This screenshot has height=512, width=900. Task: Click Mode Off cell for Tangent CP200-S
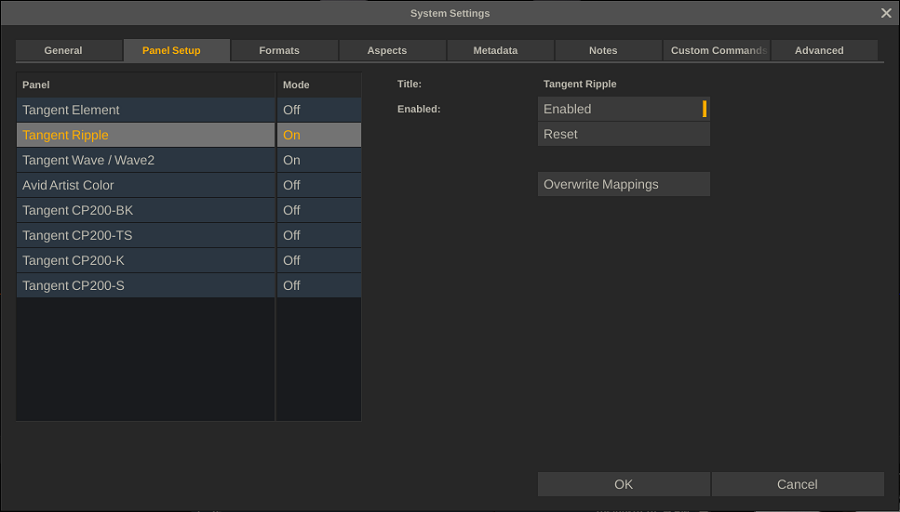[319, 285]
